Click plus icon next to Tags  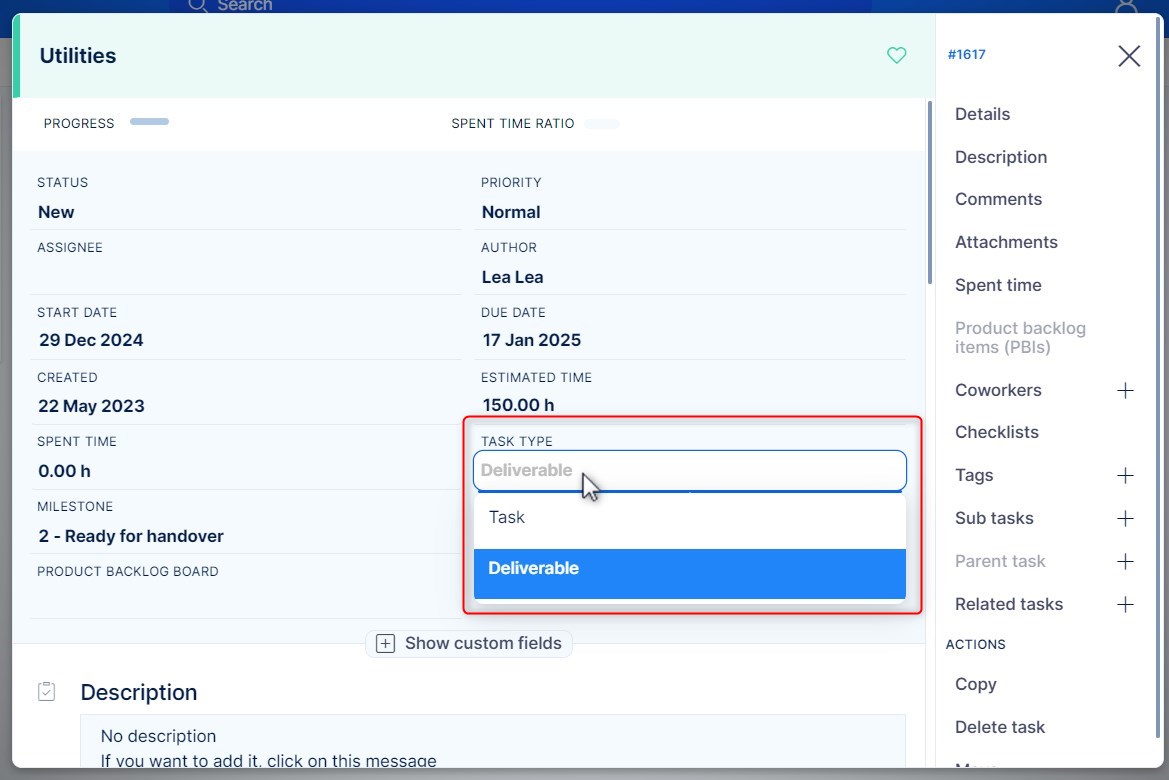point(1125,475)
